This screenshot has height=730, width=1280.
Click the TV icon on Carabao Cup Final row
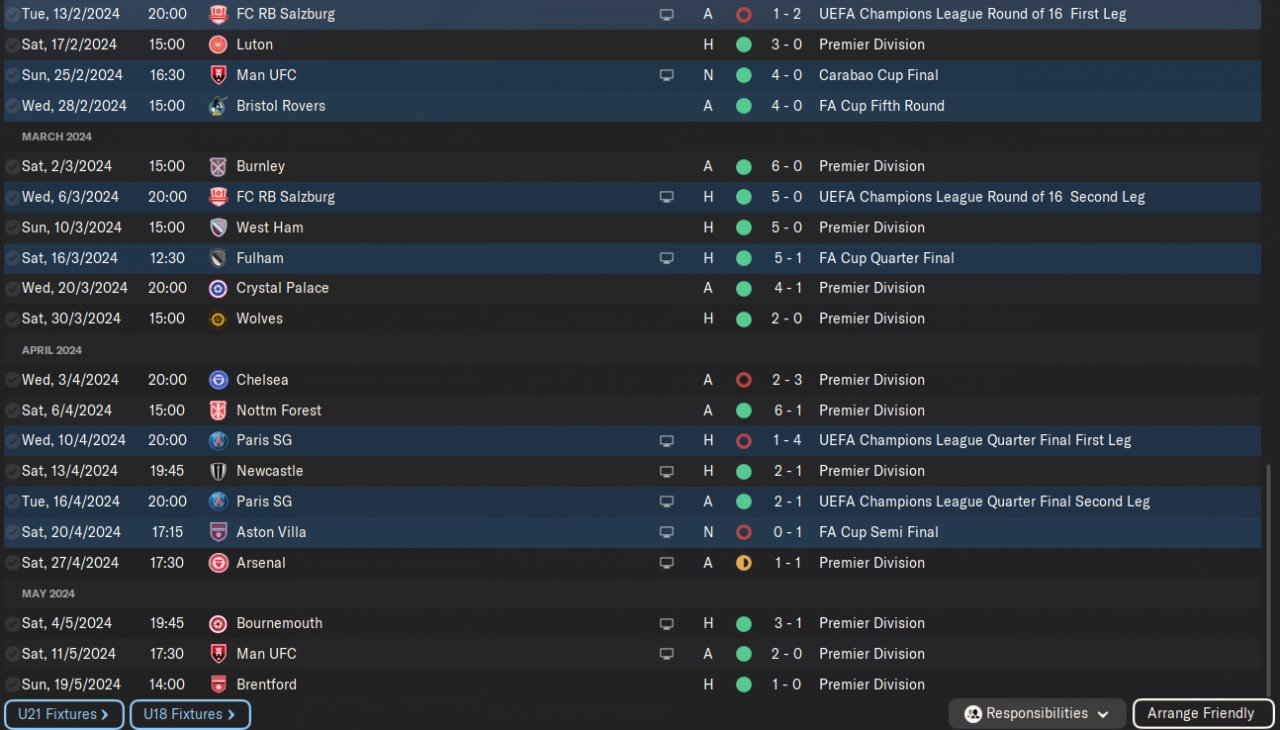pyautogui.click(x=666, y=75)
